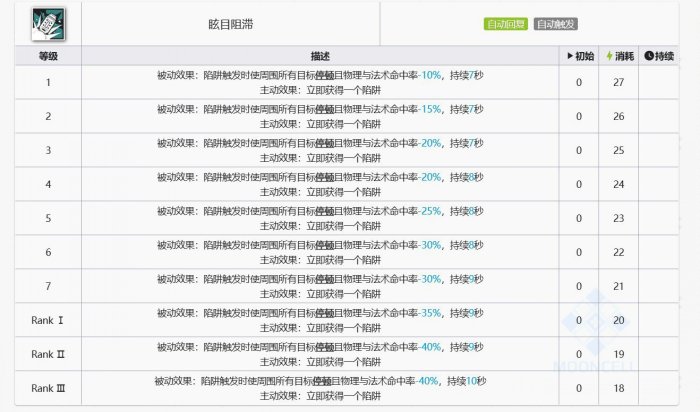700x412 pixels.
Task: Select the Rank Ⅰ row label
Action: click(x=48, y=320)
